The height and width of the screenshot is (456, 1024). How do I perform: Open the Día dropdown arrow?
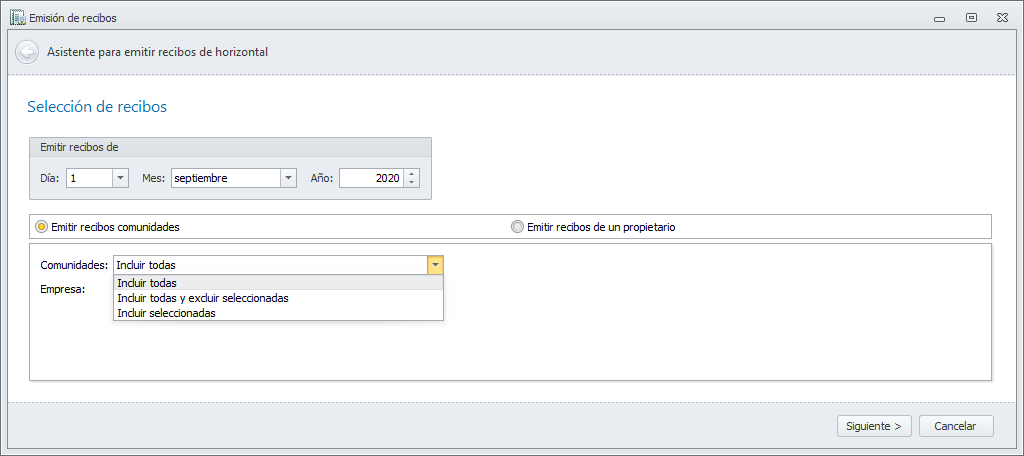tap(120, 178)
